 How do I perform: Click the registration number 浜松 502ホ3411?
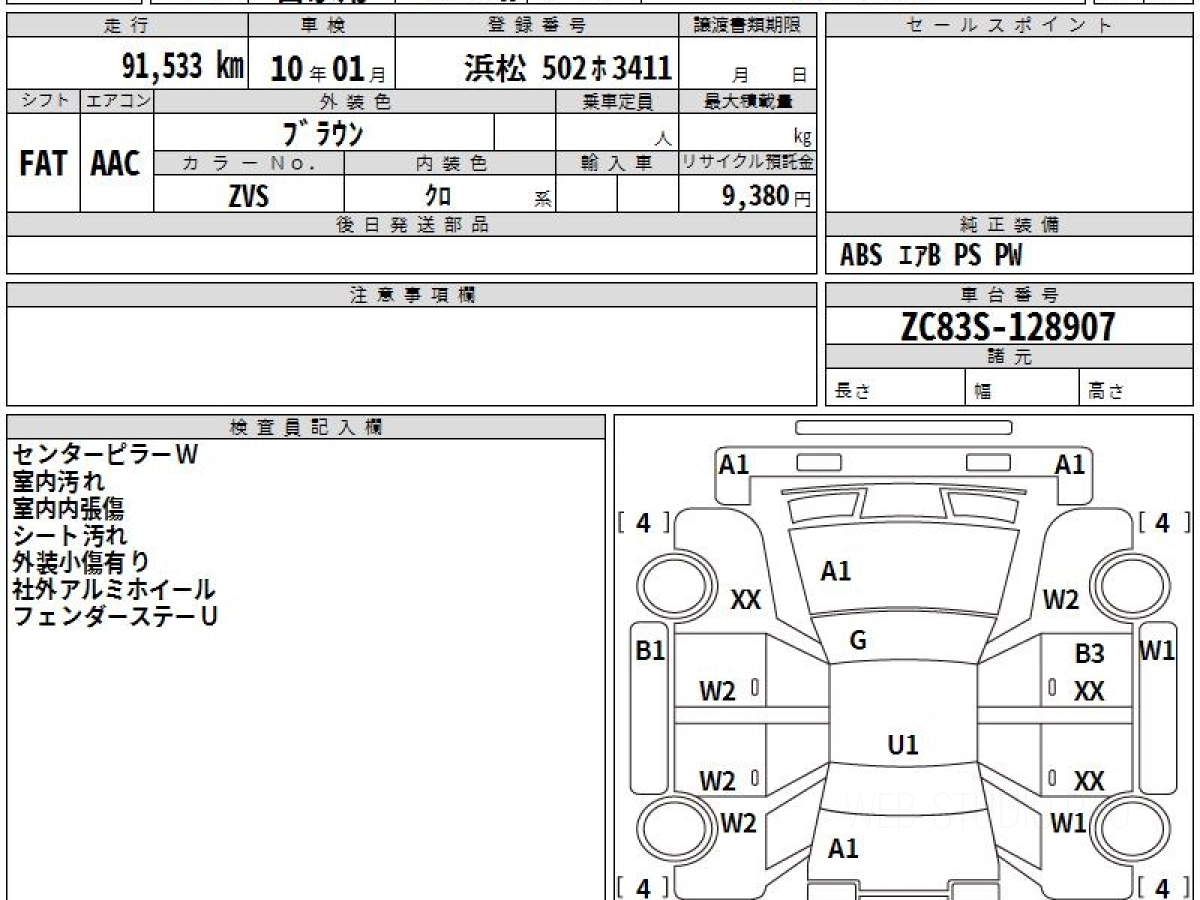(567, 68)
